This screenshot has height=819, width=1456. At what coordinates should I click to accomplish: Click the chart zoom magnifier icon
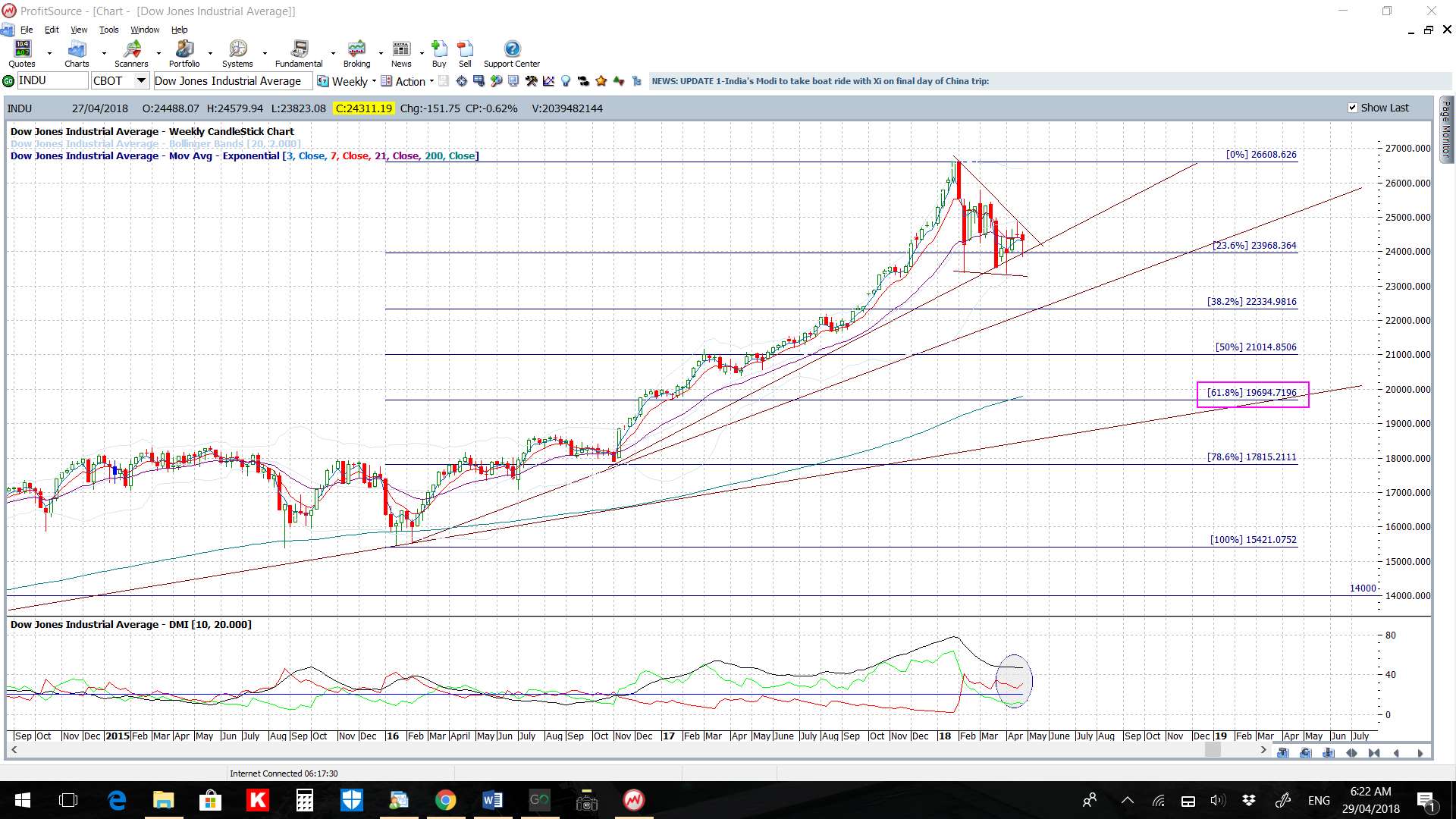(497, 81)
